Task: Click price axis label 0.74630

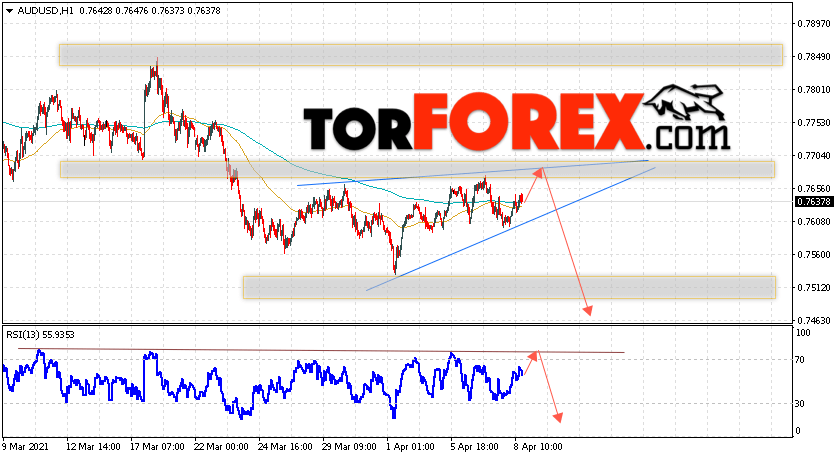Action: [814, 321]
